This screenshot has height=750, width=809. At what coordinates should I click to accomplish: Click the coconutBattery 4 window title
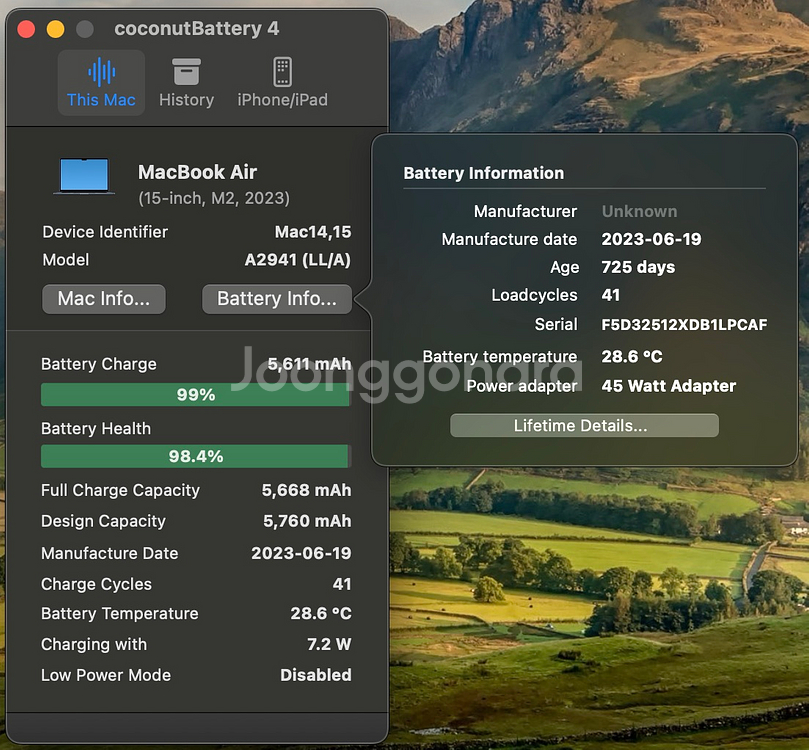197,28
